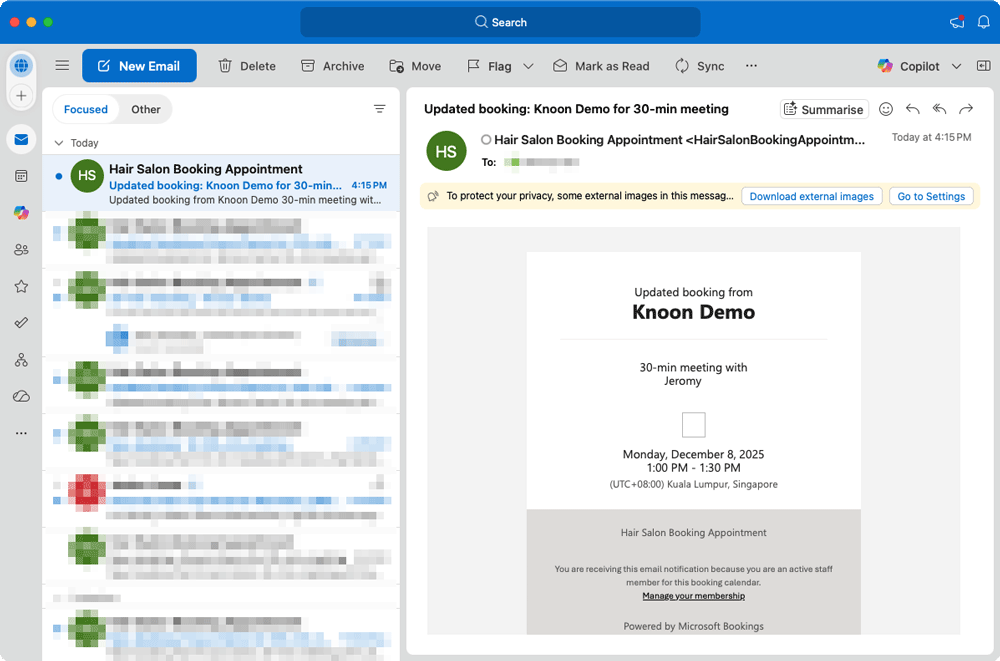Click the emoji reaction smiley icon
This screenshot has height=661, width=1000.
point(885,109)
